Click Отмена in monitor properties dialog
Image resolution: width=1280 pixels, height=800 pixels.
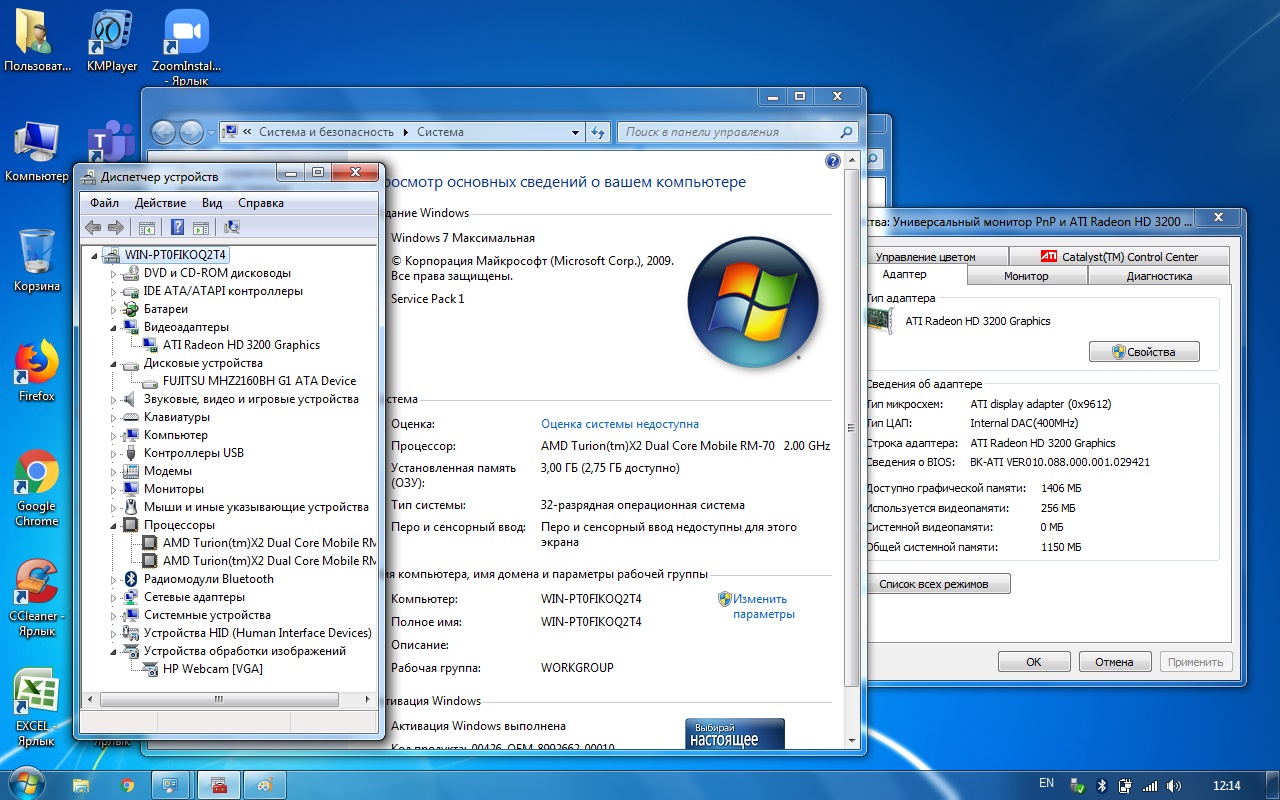click(x=1114, y=661)
